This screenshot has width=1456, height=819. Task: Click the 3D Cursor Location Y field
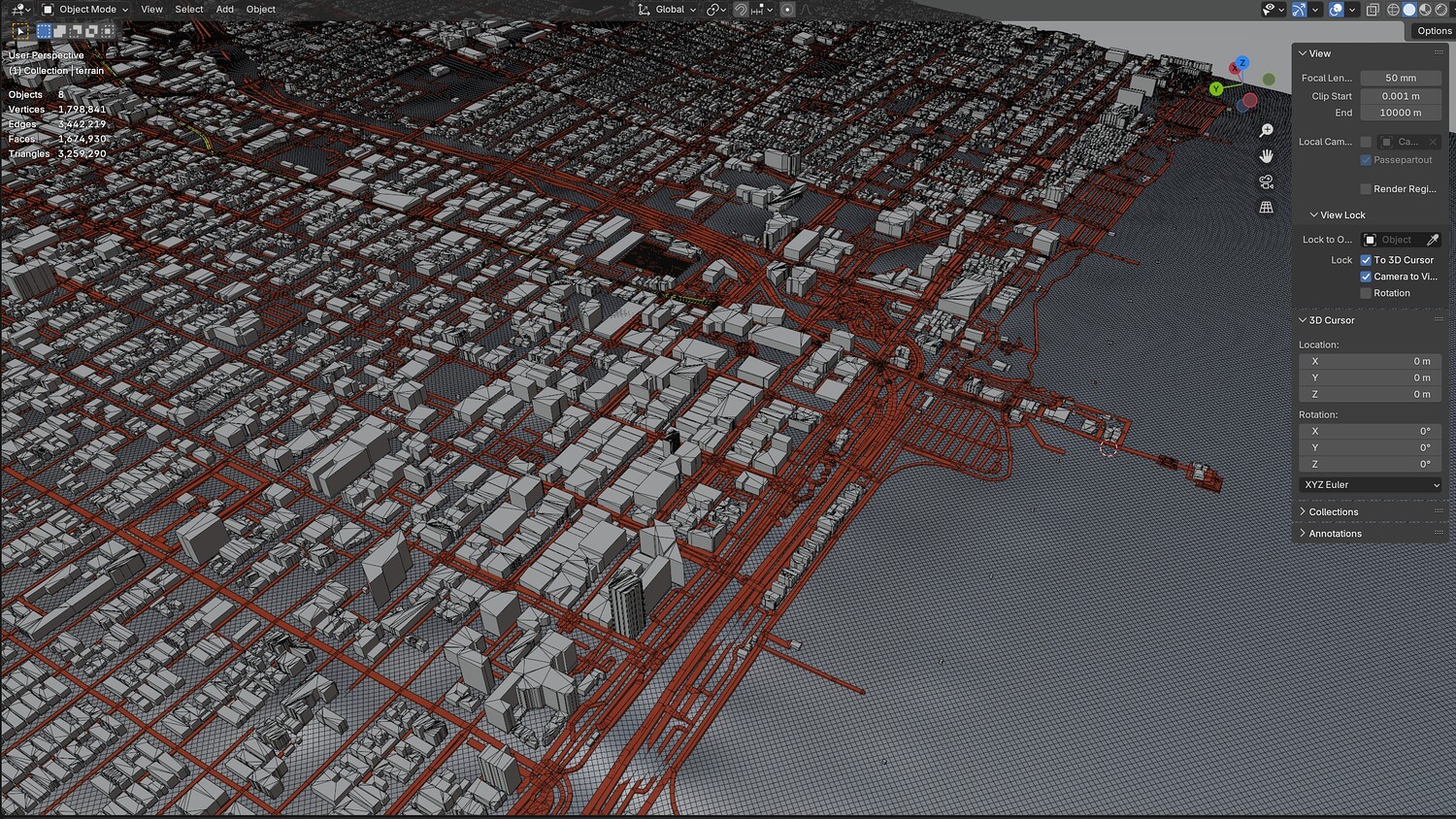pyautogui.click(x=1371, y=377)
